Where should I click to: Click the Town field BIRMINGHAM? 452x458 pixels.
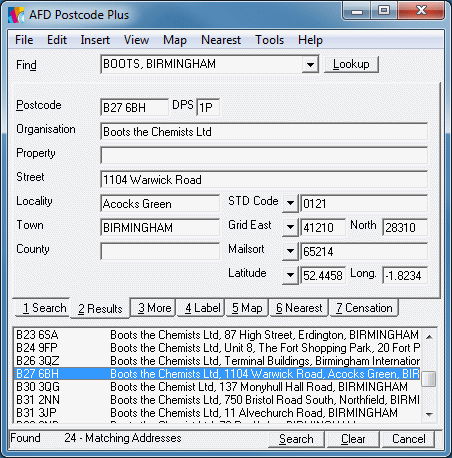pos(160,228)
